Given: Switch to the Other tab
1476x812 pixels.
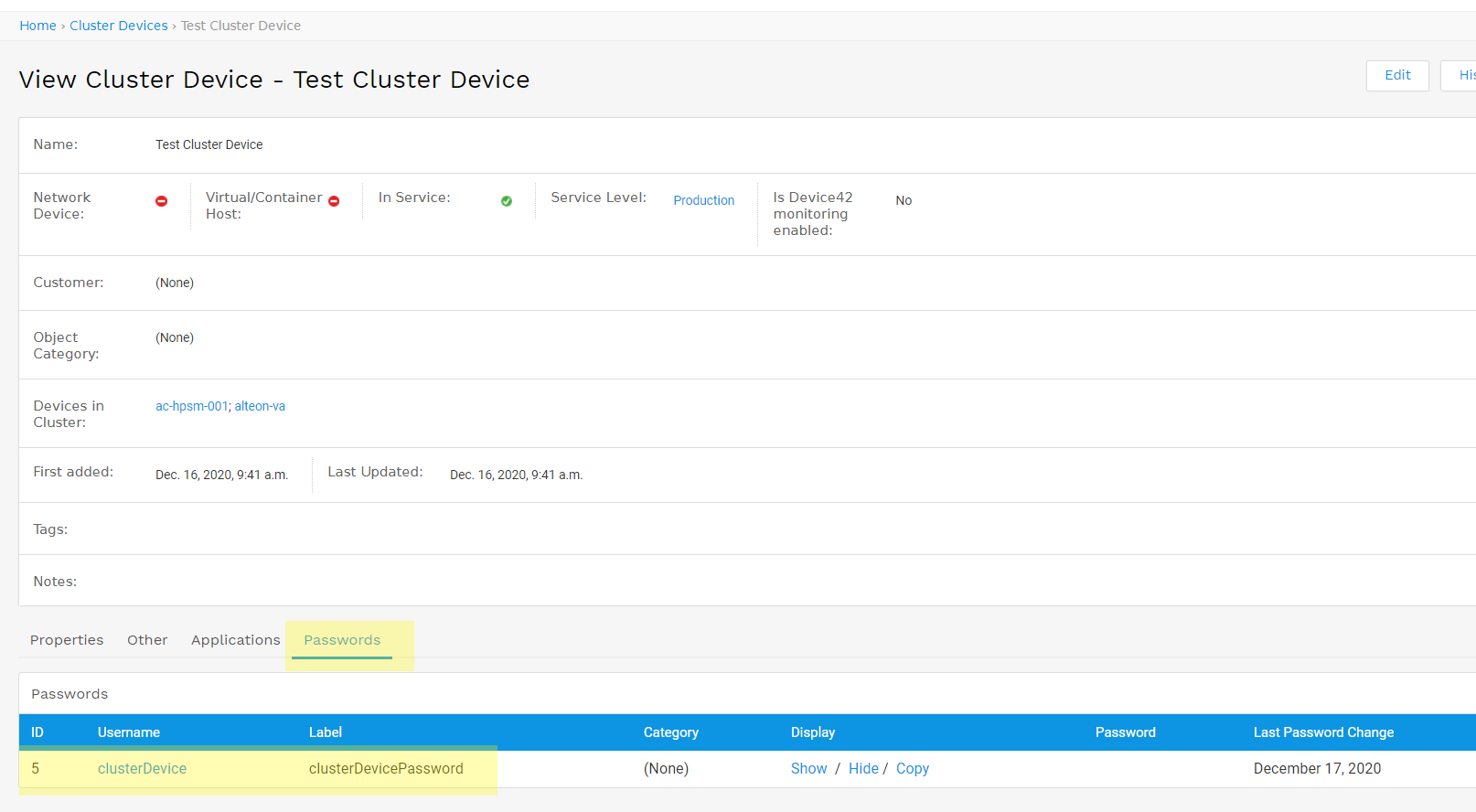Looking at the screenshot, I should (147, 640).
